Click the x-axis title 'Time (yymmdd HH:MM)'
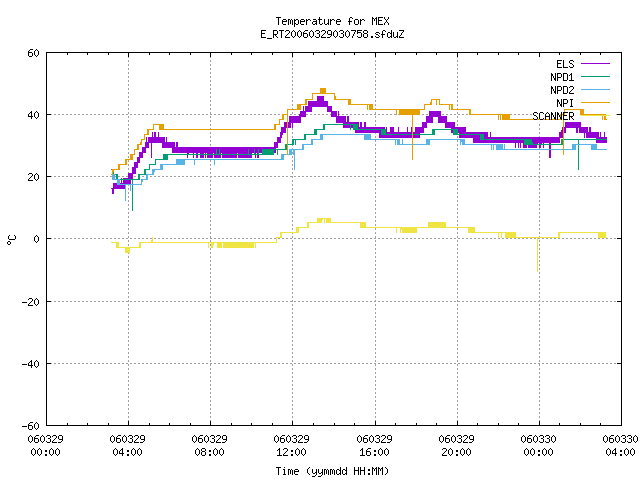640x480 pixels. [x=332, y=471]
